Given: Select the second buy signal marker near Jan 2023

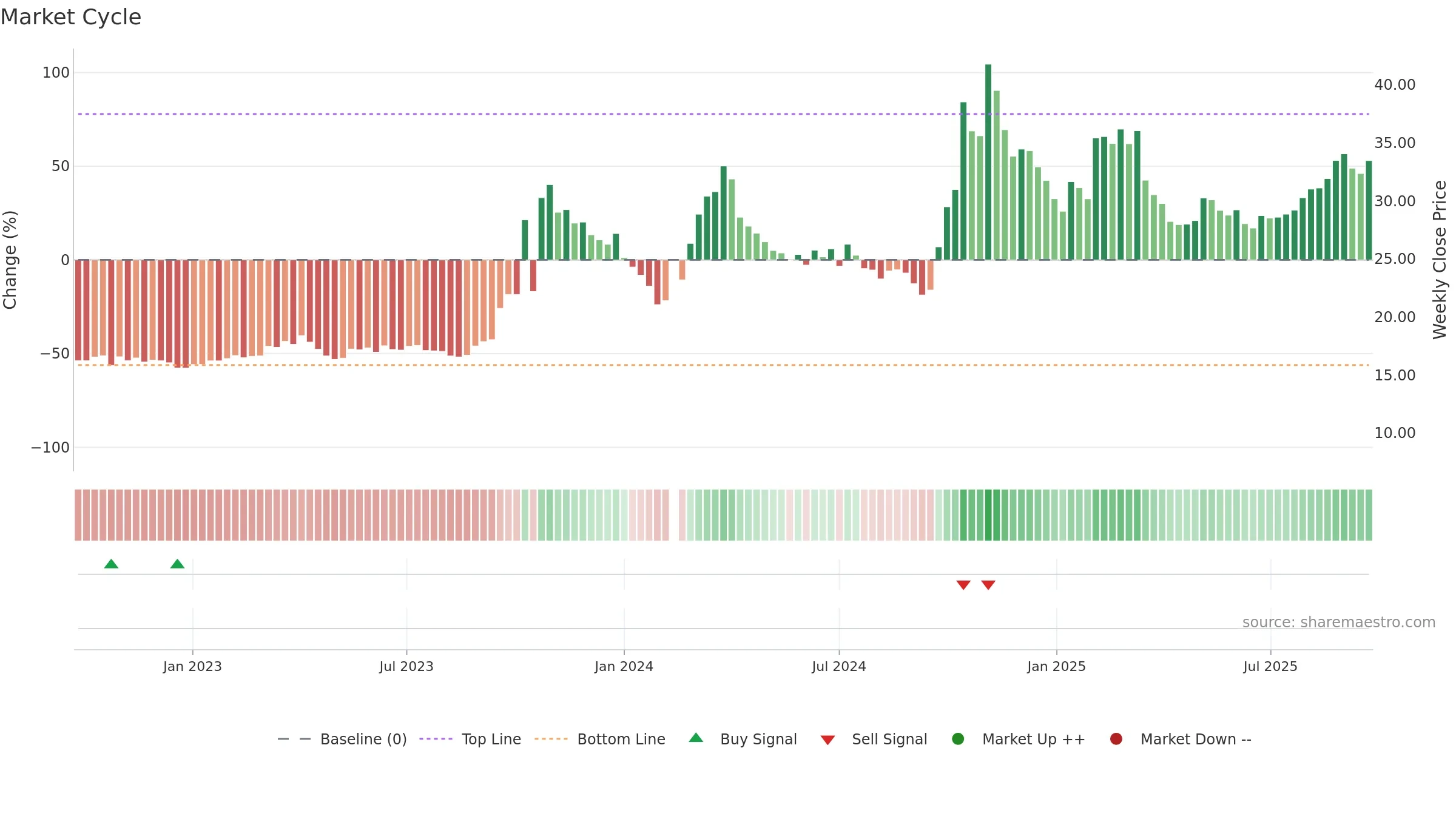Looking at the screenshot, I should (177, 564).
